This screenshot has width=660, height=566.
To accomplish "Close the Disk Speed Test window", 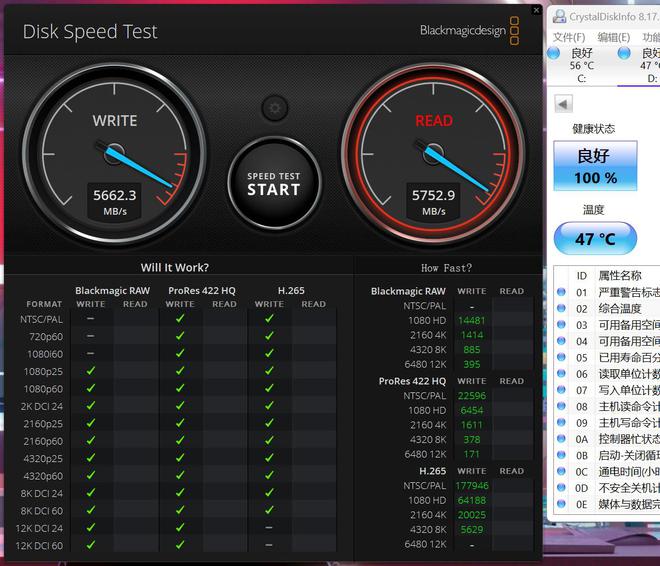I will [x=536, y=10].
